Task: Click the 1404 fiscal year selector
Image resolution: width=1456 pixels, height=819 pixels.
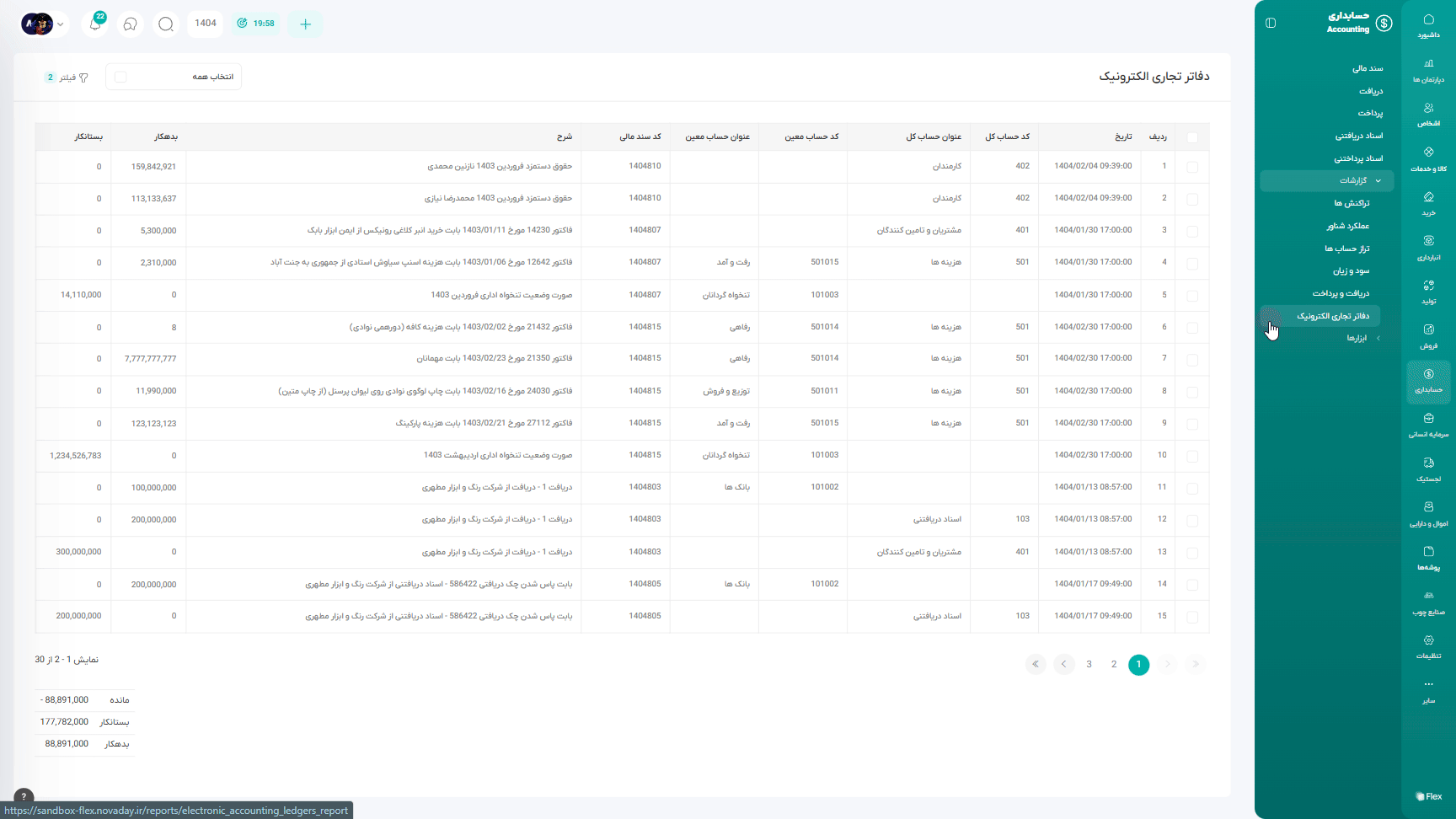Action: [x=206, y=24]
